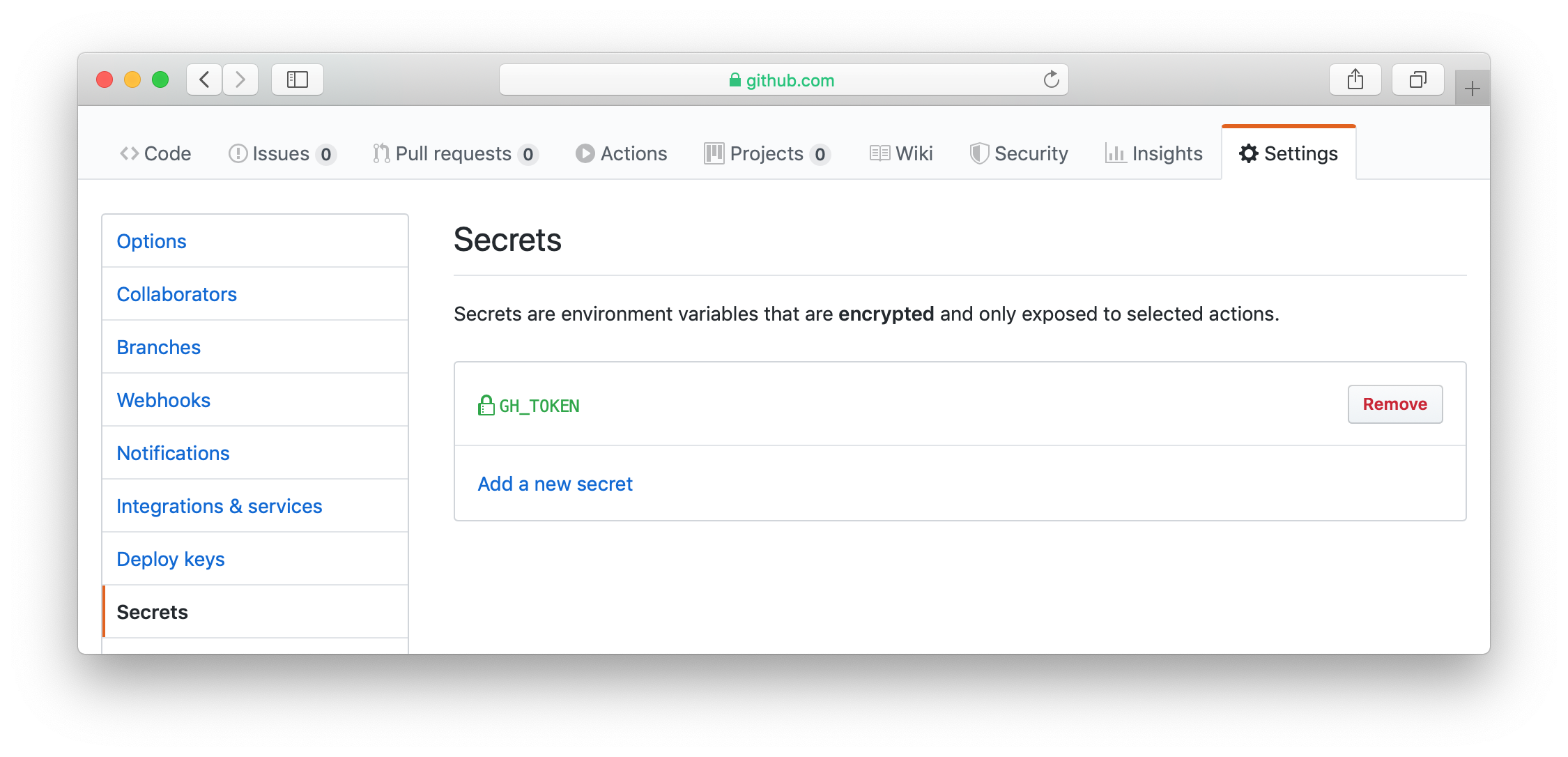Viewport: 1568px width, 757px height.
Task: Open the Issues tab
Action: pos(282,153)
